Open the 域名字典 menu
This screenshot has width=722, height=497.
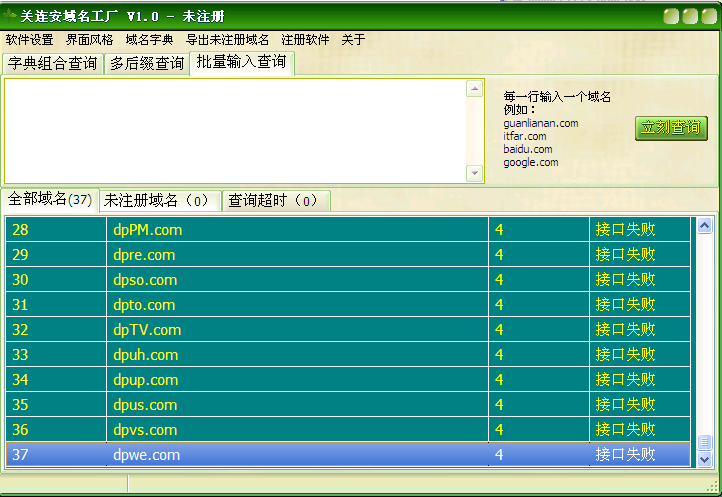click(x=149, y=40)
